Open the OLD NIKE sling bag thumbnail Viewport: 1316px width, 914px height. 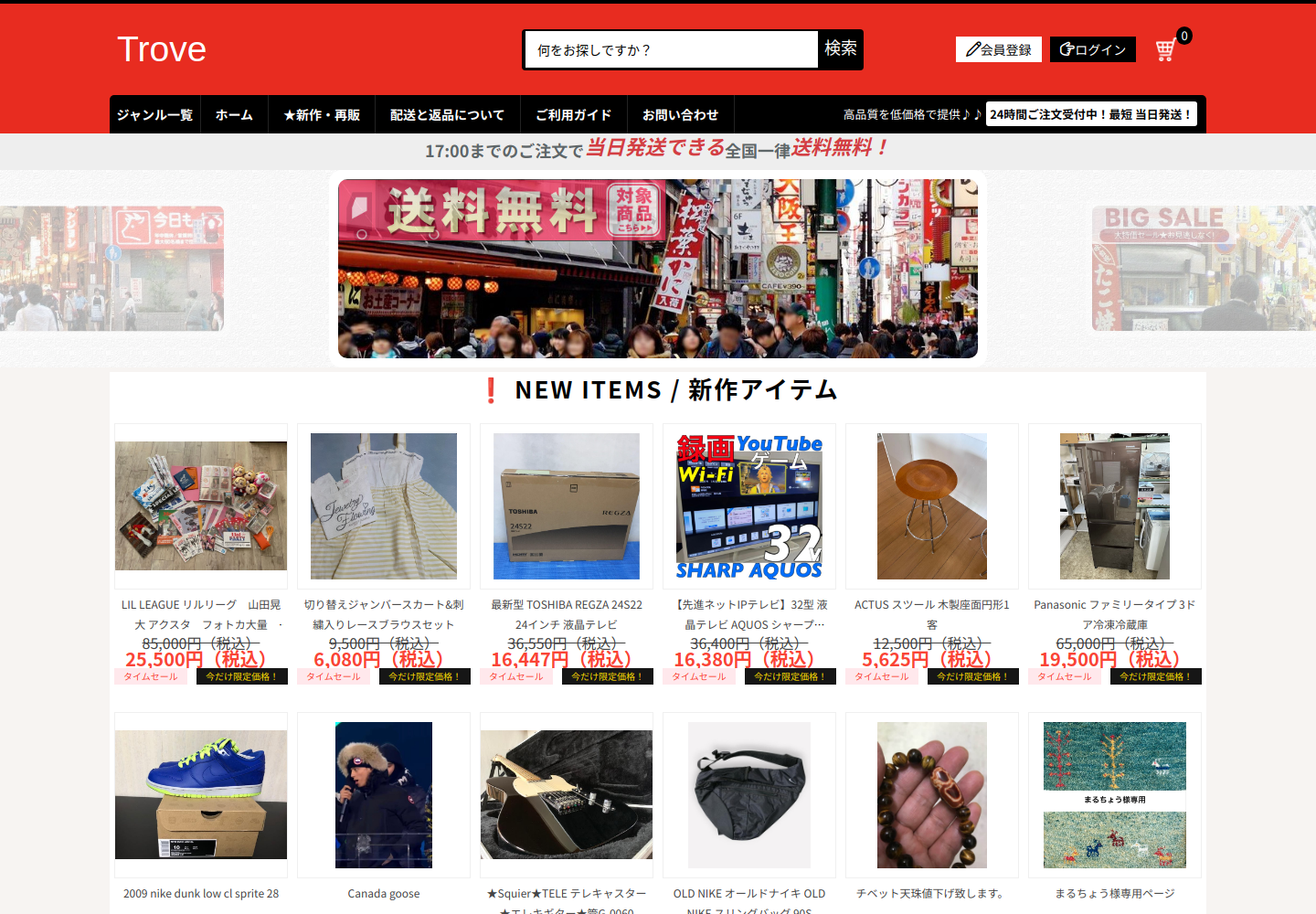pos(749,795)
